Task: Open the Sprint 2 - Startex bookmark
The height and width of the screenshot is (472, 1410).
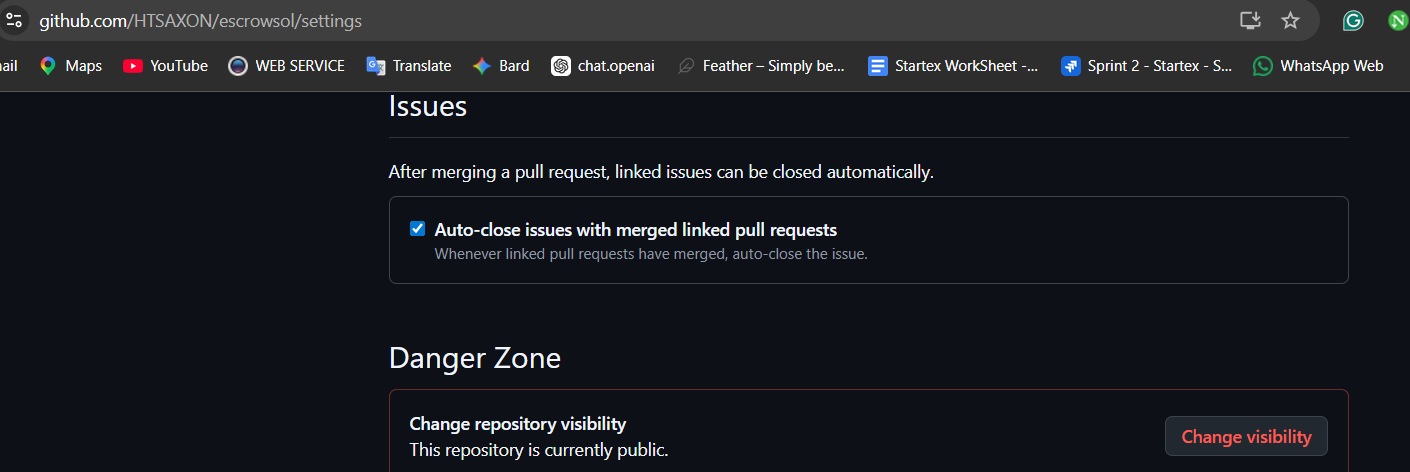Action: [1146, 66]
